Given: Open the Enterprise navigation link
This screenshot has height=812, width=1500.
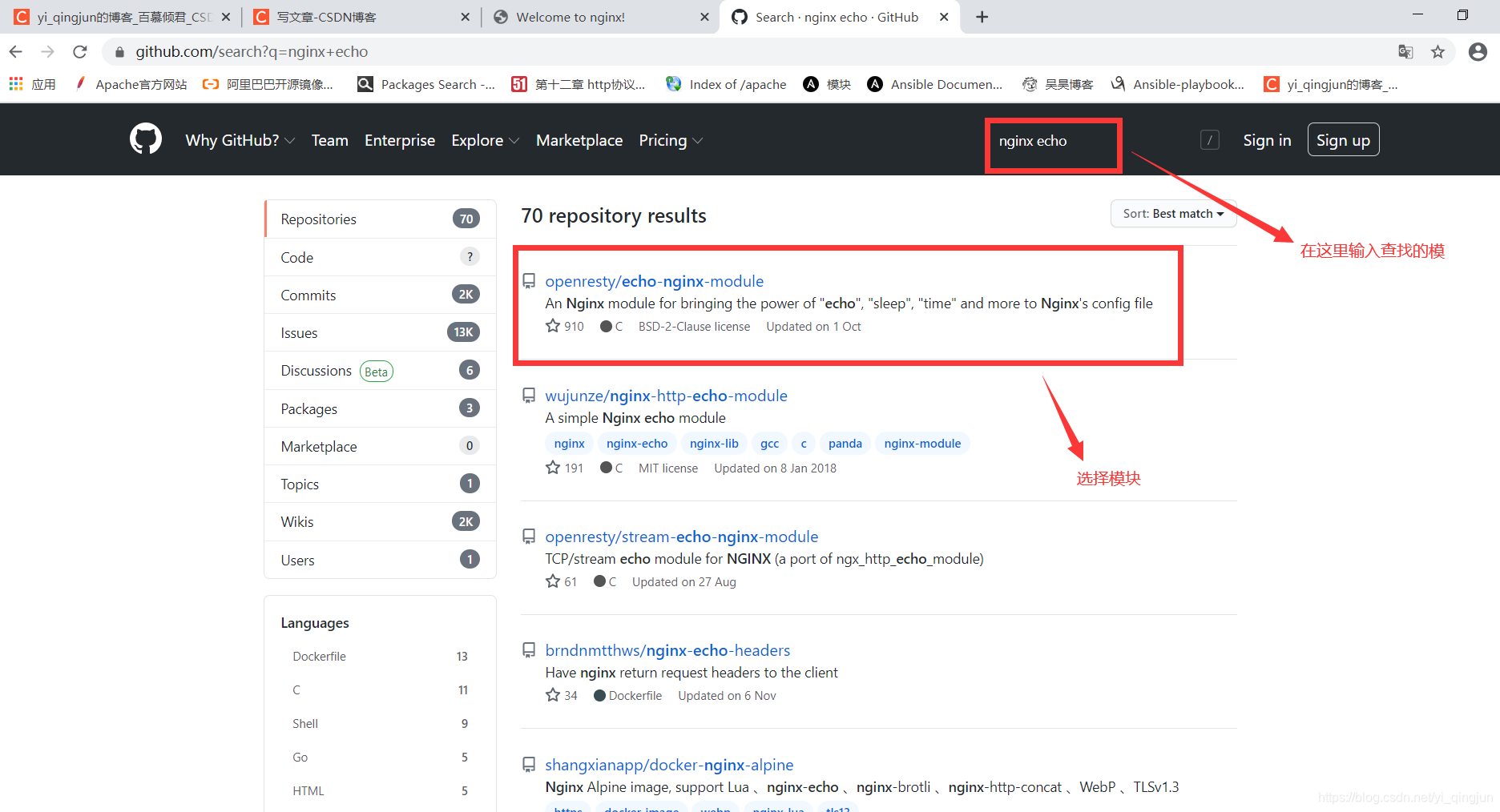Looking at the screenshot, I should [x=400, y=140].
